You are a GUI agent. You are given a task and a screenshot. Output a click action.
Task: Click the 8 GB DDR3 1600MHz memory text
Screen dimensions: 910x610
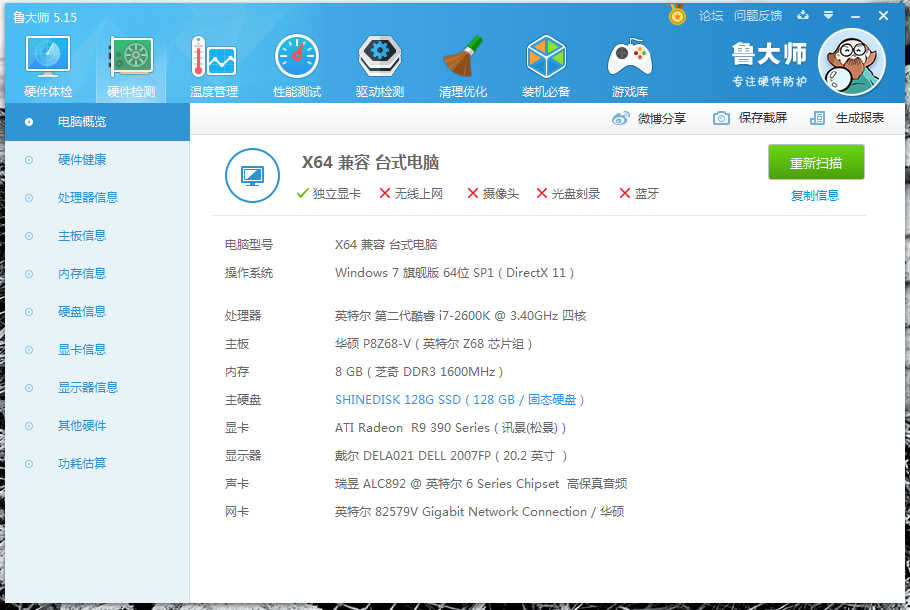[x=419, y=372]
